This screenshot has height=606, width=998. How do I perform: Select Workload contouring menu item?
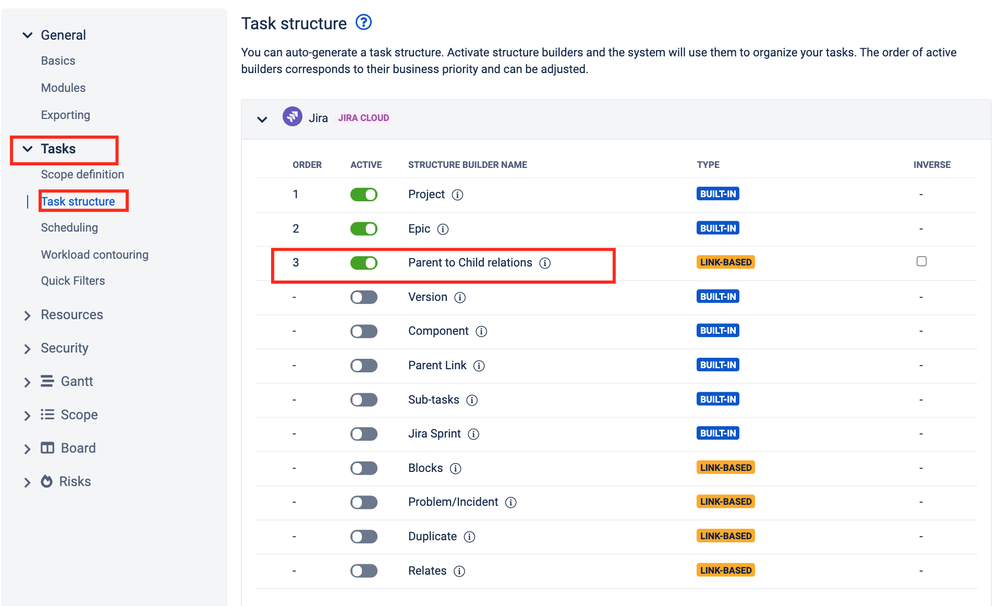94,254
